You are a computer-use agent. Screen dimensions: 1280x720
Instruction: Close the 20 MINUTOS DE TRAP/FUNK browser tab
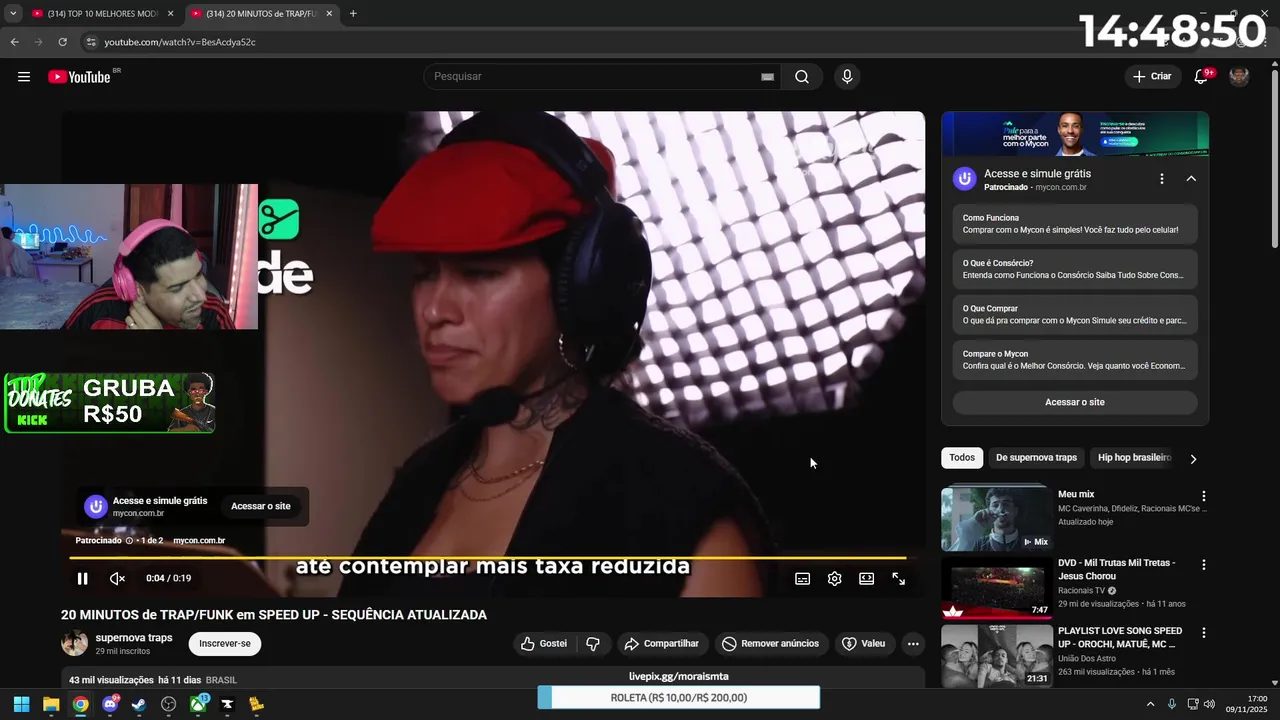click(329, 14)
